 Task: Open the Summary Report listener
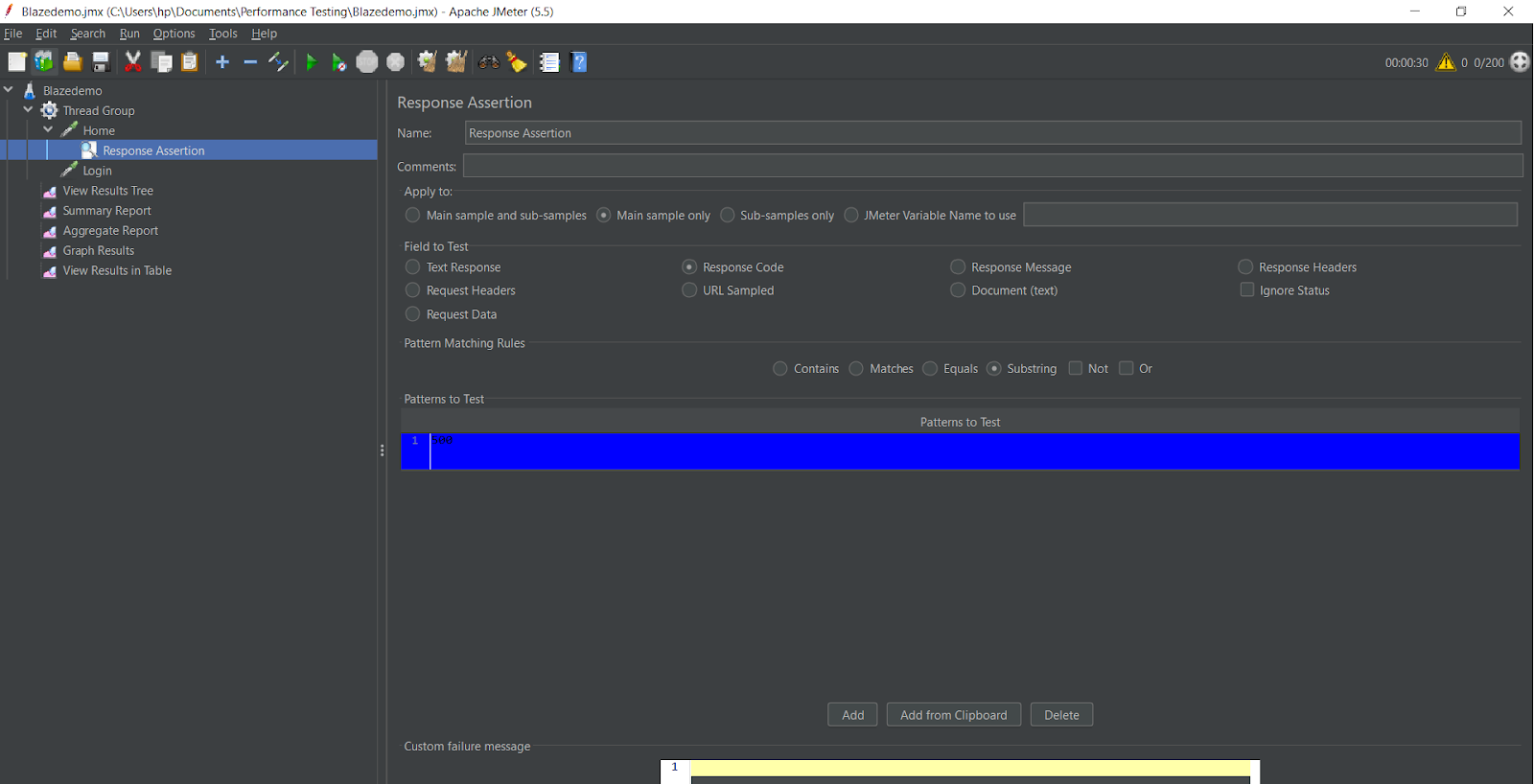pos(106,211)
